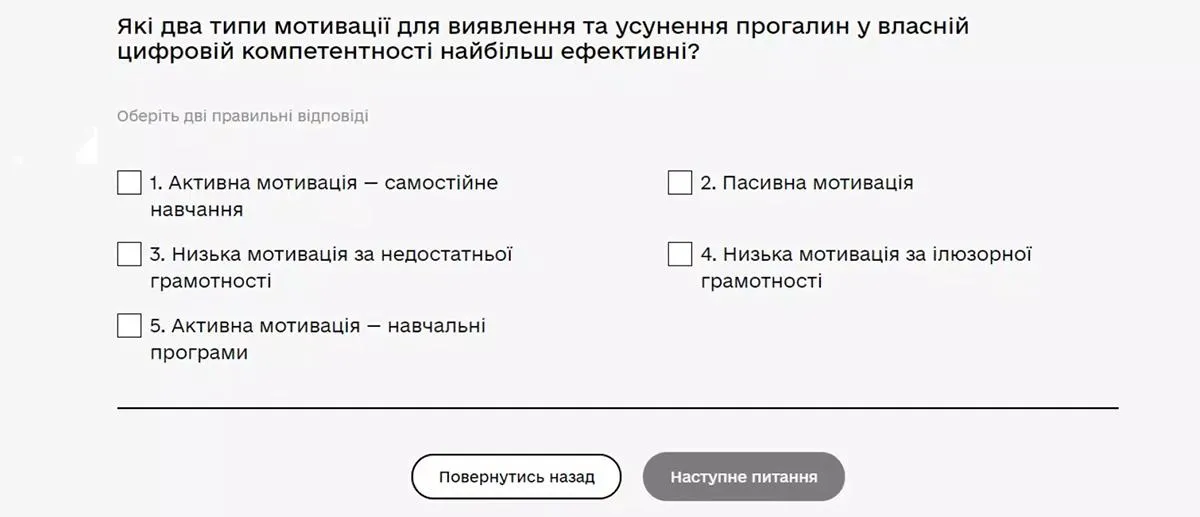This screenshot has width=1200, height=517.
Task: Click label text '5. Активна мотивація — навчальні'
Action: pos(318,326)
